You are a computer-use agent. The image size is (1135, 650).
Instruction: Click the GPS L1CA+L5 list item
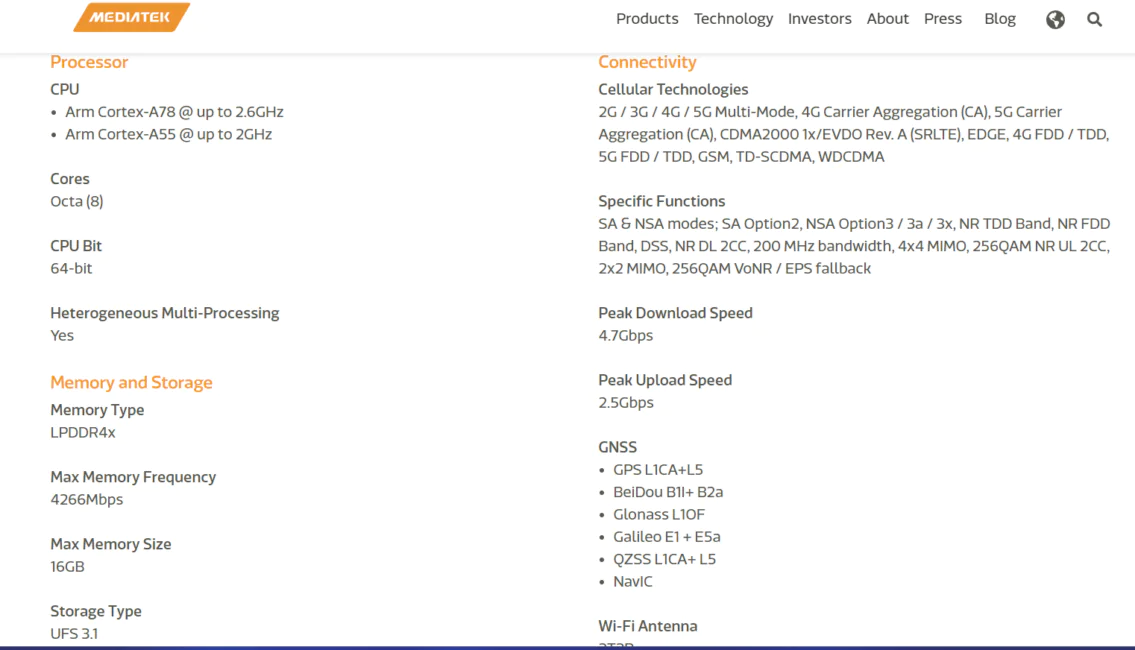coord(658,470)
